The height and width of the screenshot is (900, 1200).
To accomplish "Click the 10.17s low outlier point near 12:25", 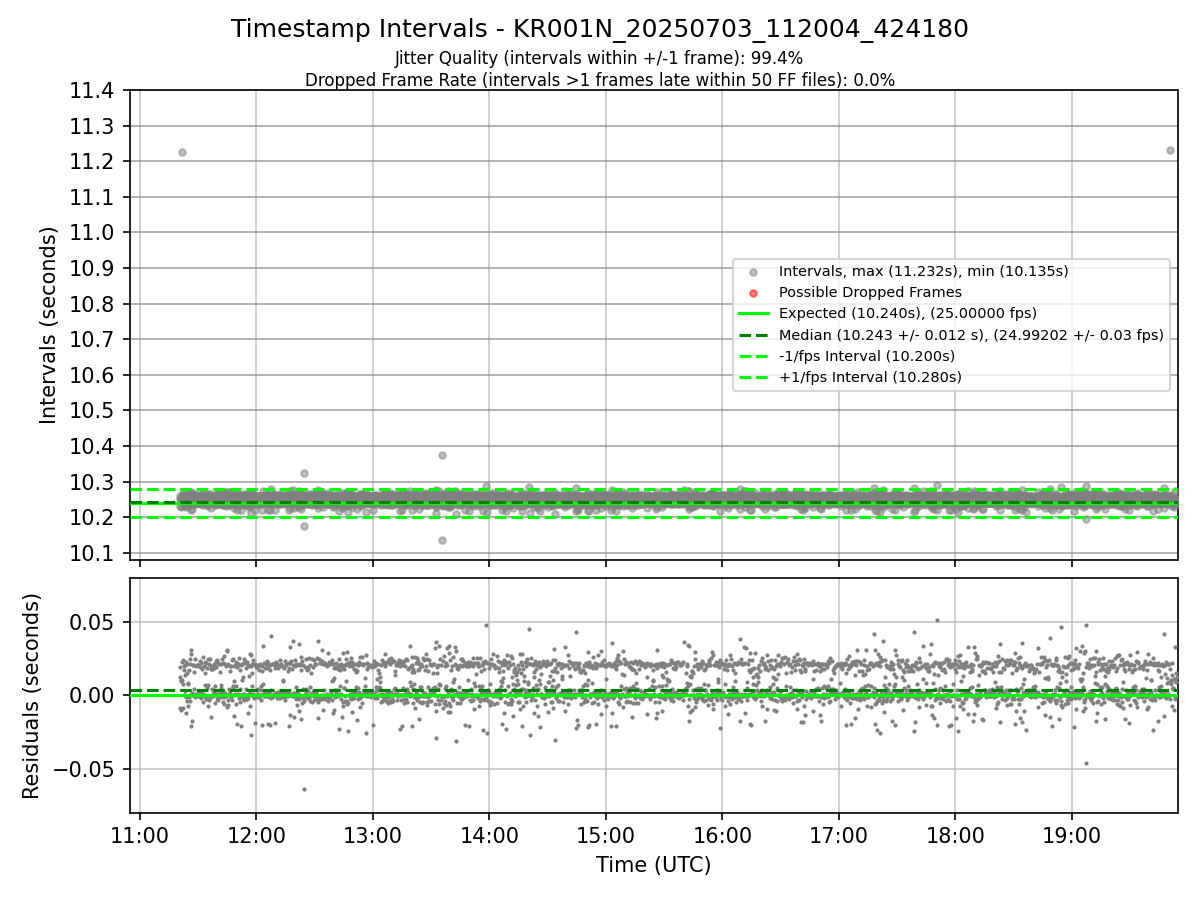I will coord(304,526).
